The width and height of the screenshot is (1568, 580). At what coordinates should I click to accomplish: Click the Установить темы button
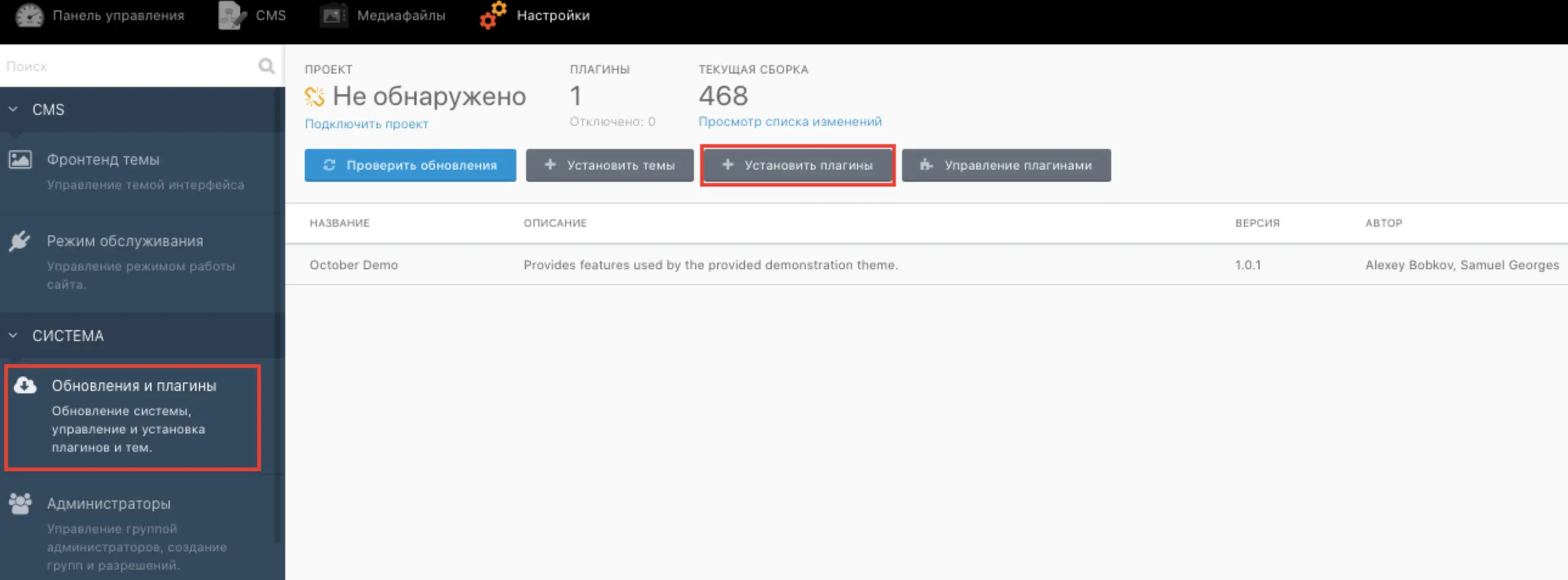pyautogui.click(x=609, y=165)
